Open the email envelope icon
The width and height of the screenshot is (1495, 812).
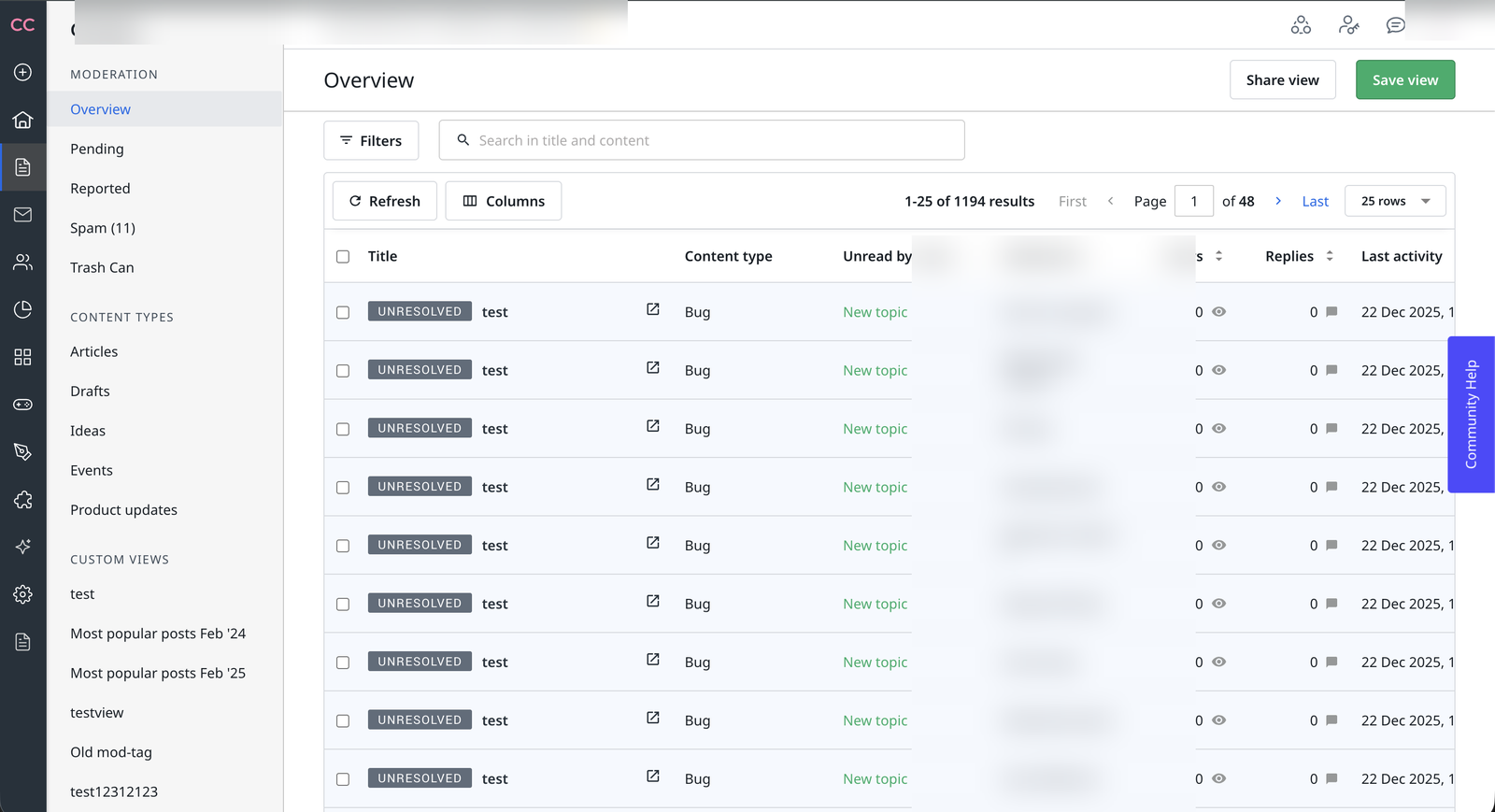click(x=22, y=215)
